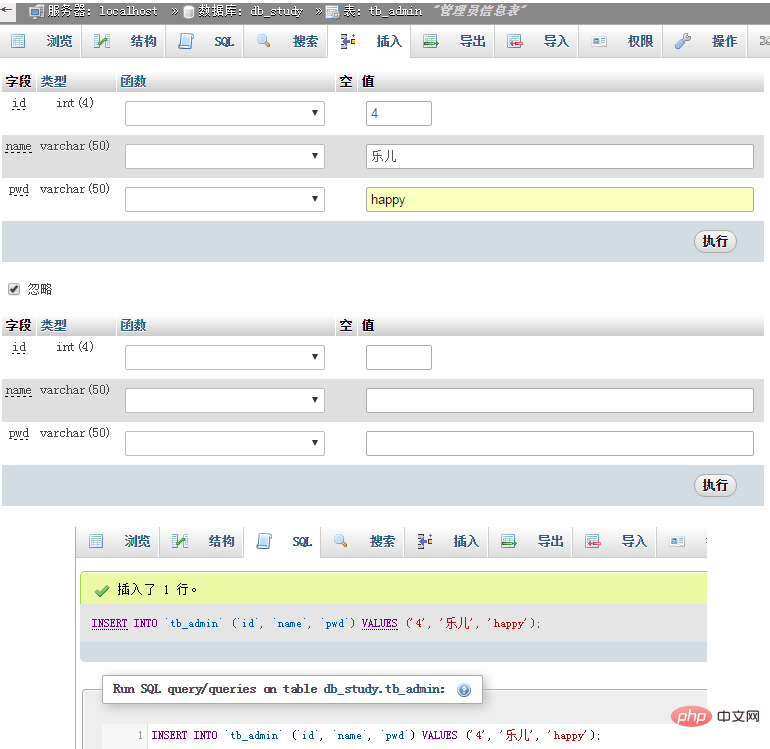Open the 权限 tab in the top tab bar
The image size is (770, 749).
(x=621, y=41)
